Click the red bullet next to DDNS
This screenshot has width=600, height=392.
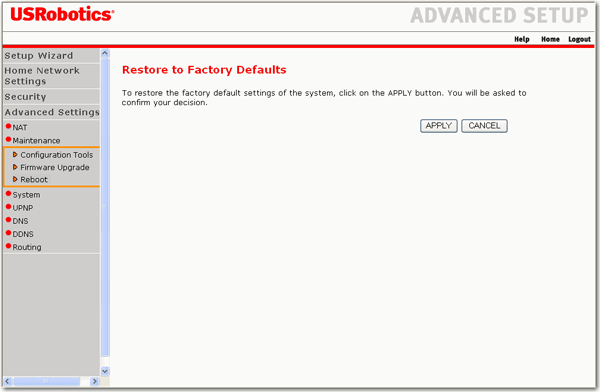8,233
